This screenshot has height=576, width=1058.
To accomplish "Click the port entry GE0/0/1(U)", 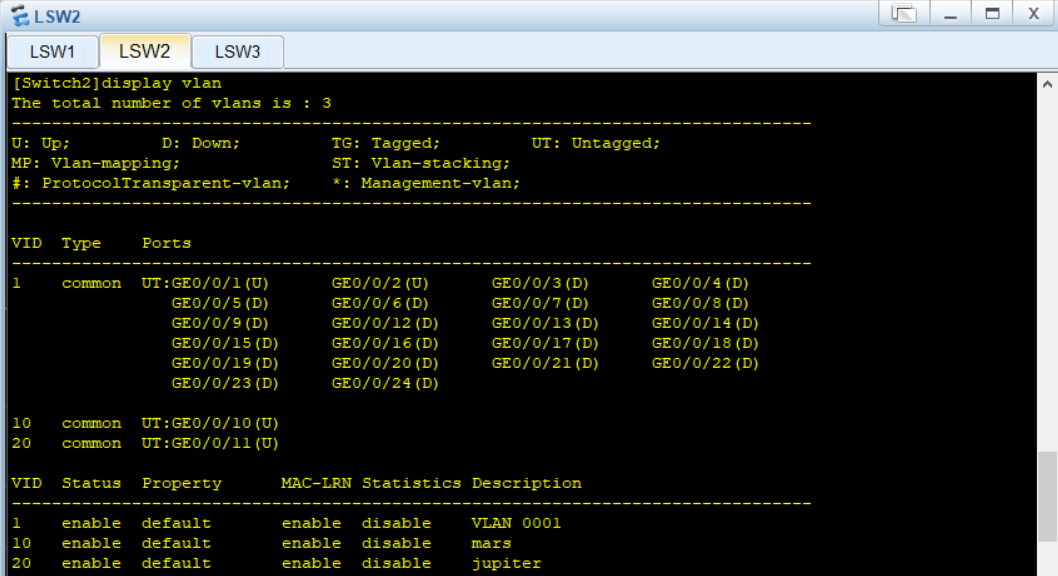I will 221,283.
